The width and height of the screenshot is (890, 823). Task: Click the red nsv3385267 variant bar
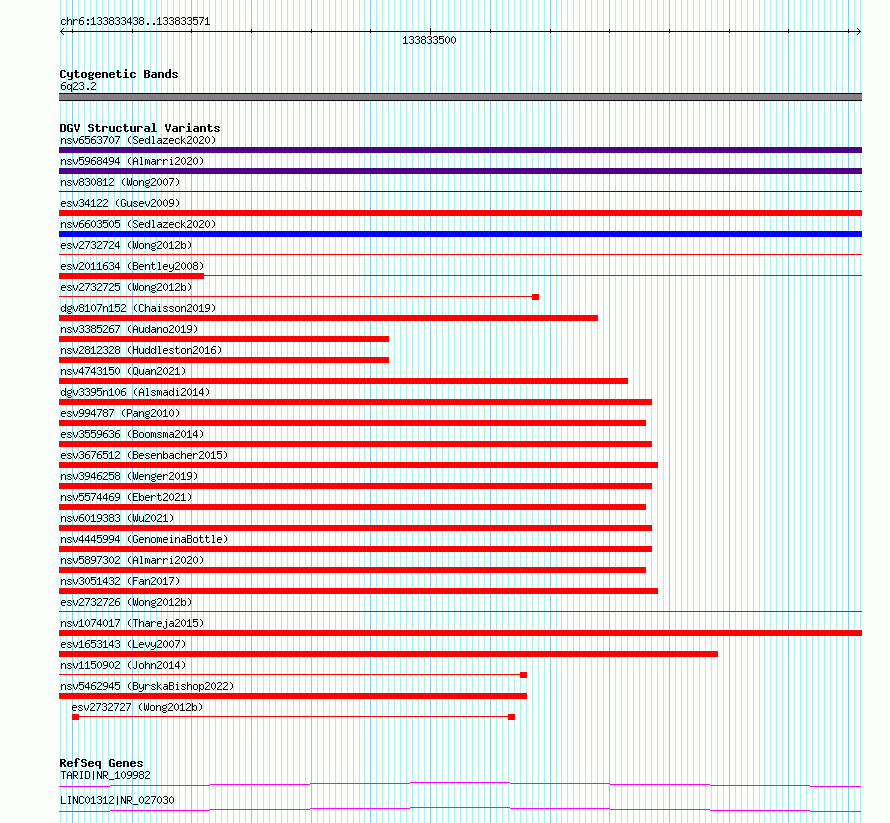point(224,339)
